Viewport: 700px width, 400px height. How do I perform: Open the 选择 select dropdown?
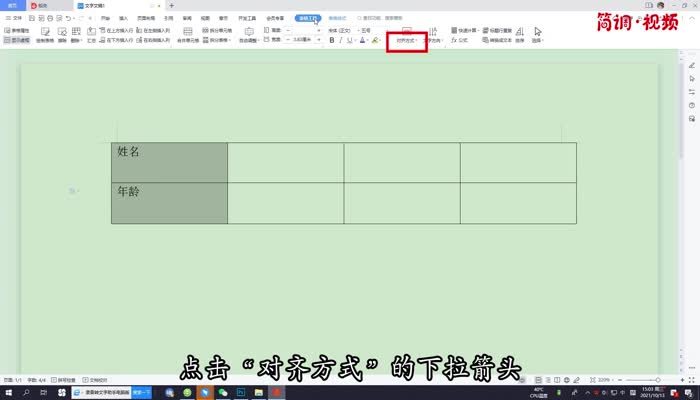[x=538, y=40]
